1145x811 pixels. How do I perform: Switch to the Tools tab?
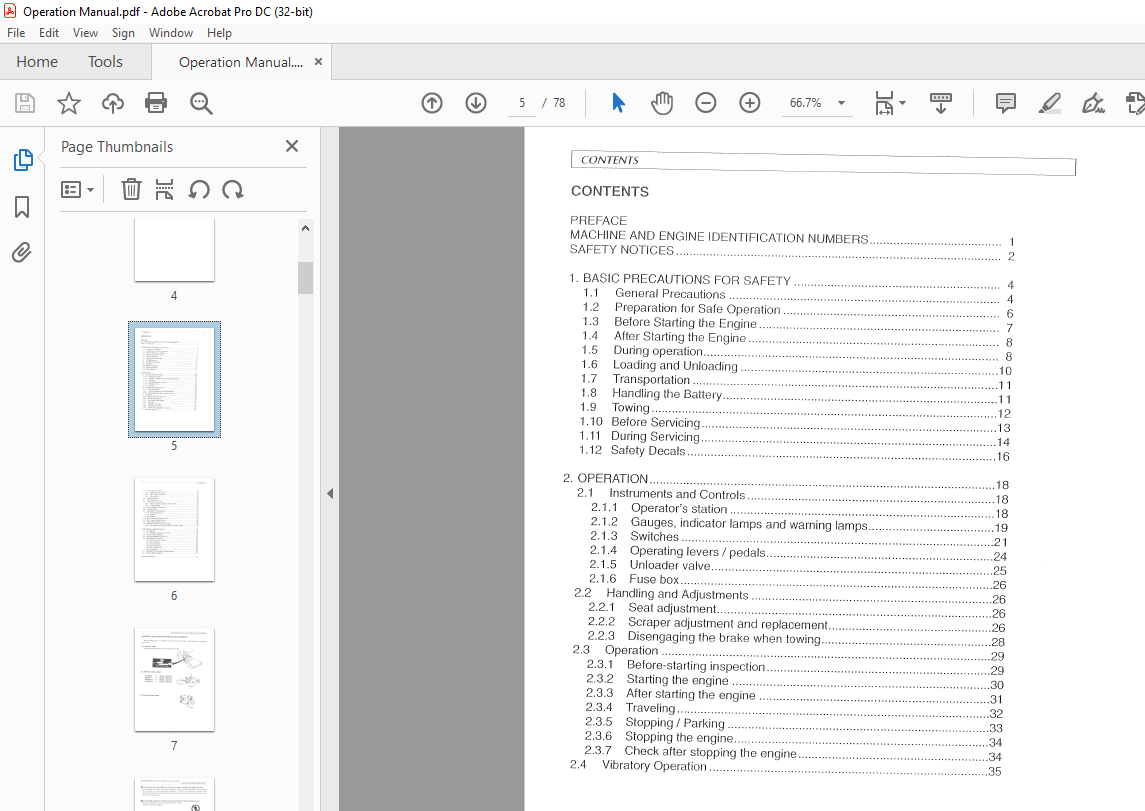105,62
